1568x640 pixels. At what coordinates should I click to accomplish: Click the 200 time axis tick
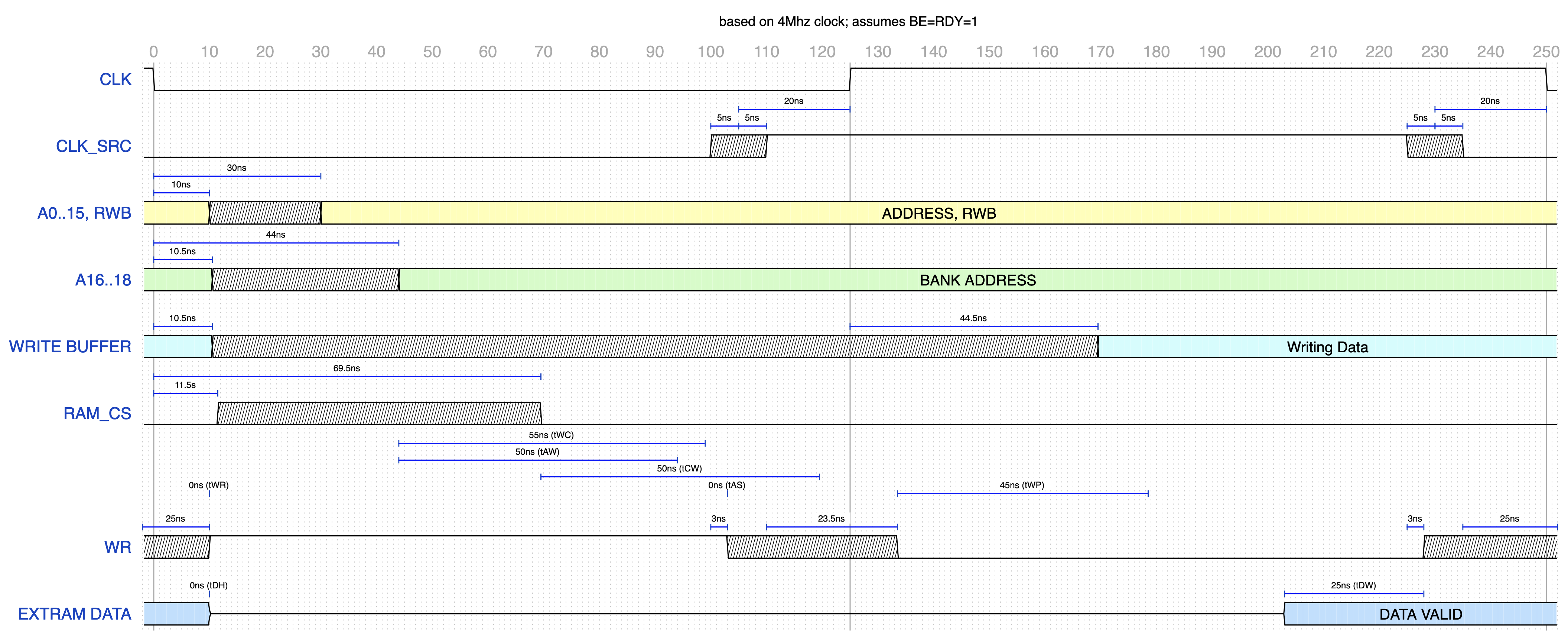[x=1267, y=52]
